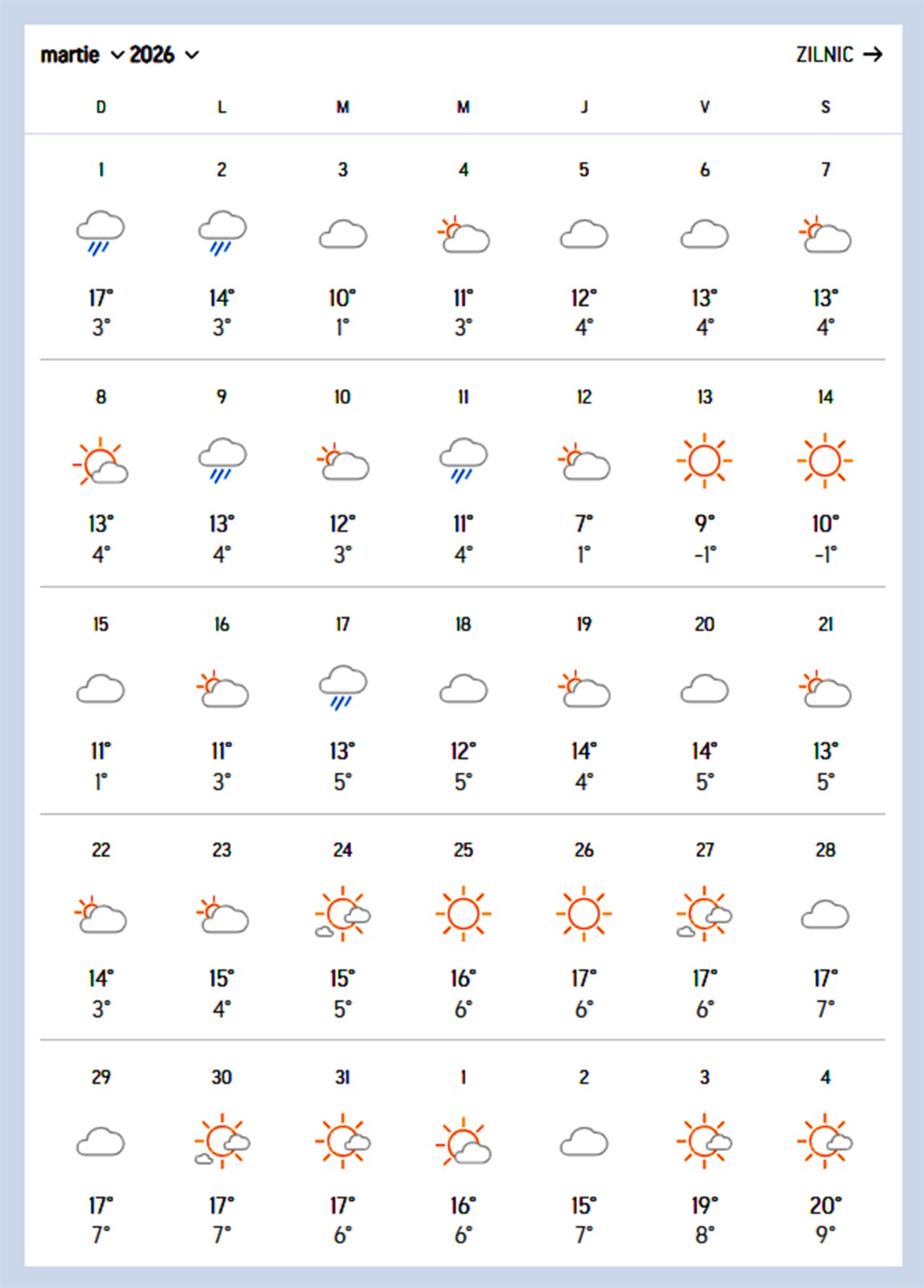Select the mostly sunny icon on March 30
This screenshot has width=924, height=1288.
(x=222, y=1141)
